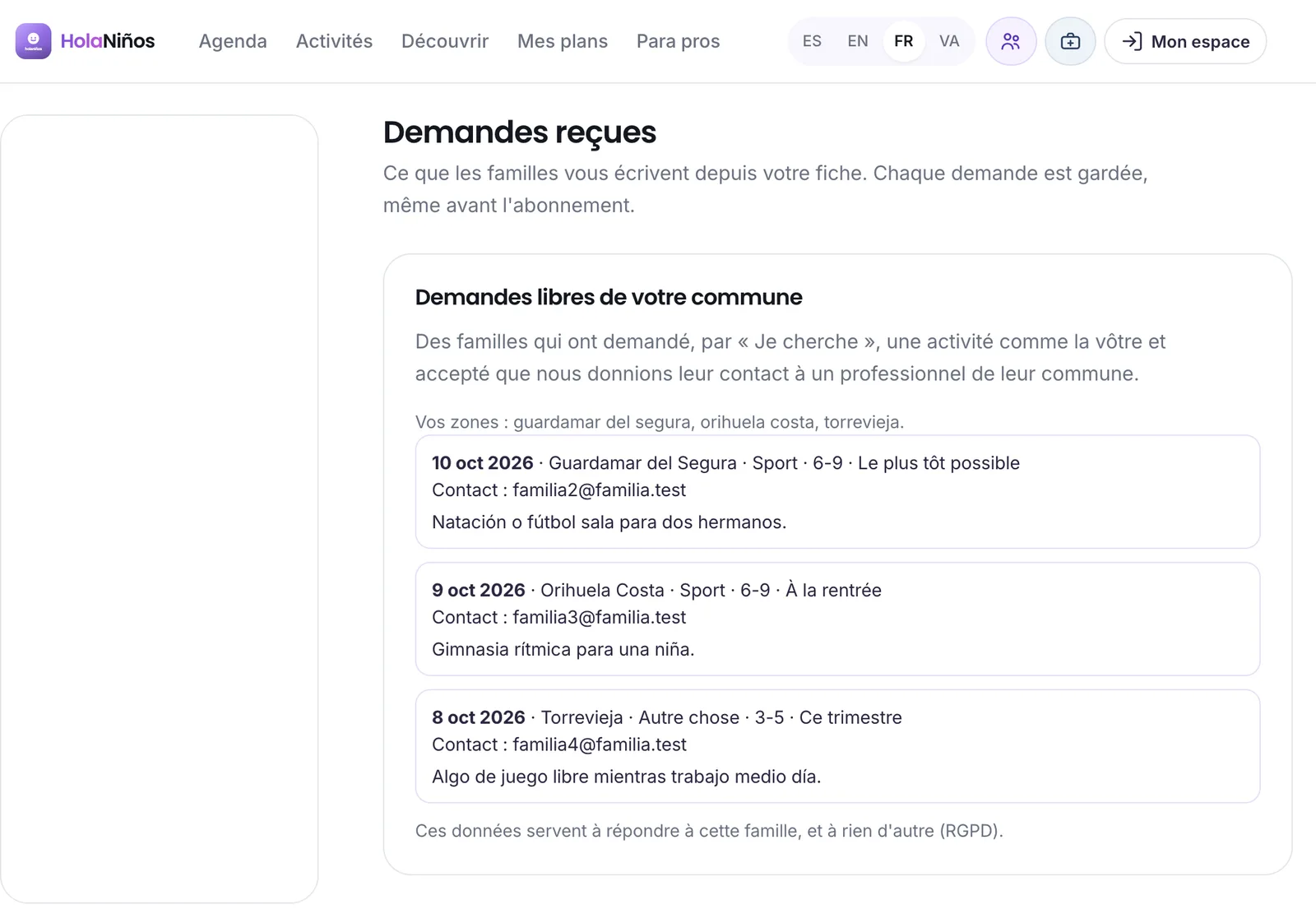Click contact familia3@familia.test

[599, 618]
